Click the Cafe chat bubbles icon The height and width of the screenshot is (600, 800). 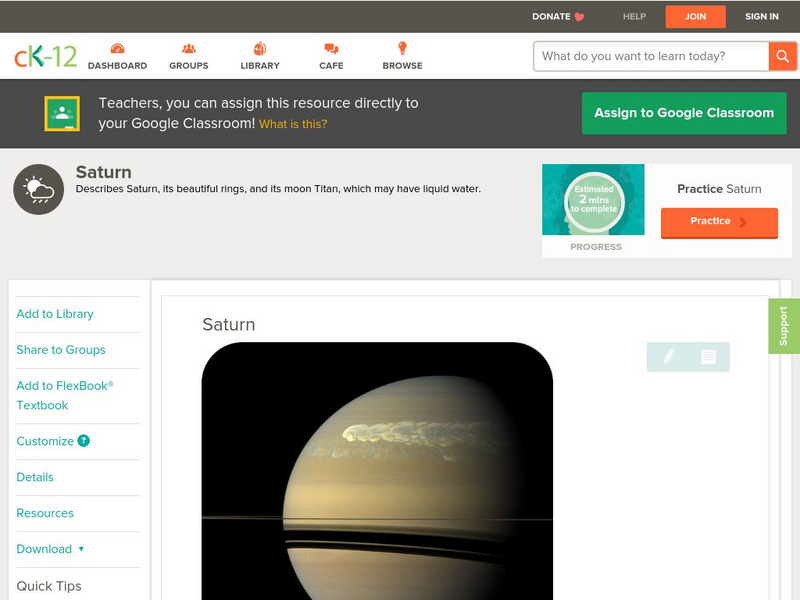pyautogui.click(x=331, y=48)
